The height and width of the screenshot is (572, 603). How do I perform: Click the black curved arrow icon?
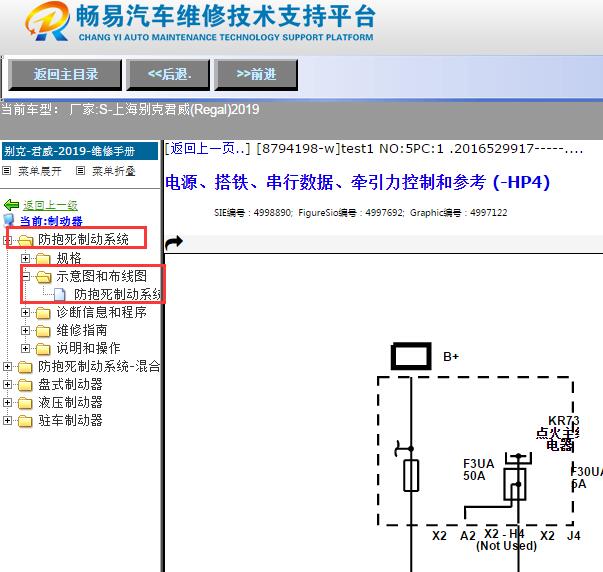[x=174, y=243]
